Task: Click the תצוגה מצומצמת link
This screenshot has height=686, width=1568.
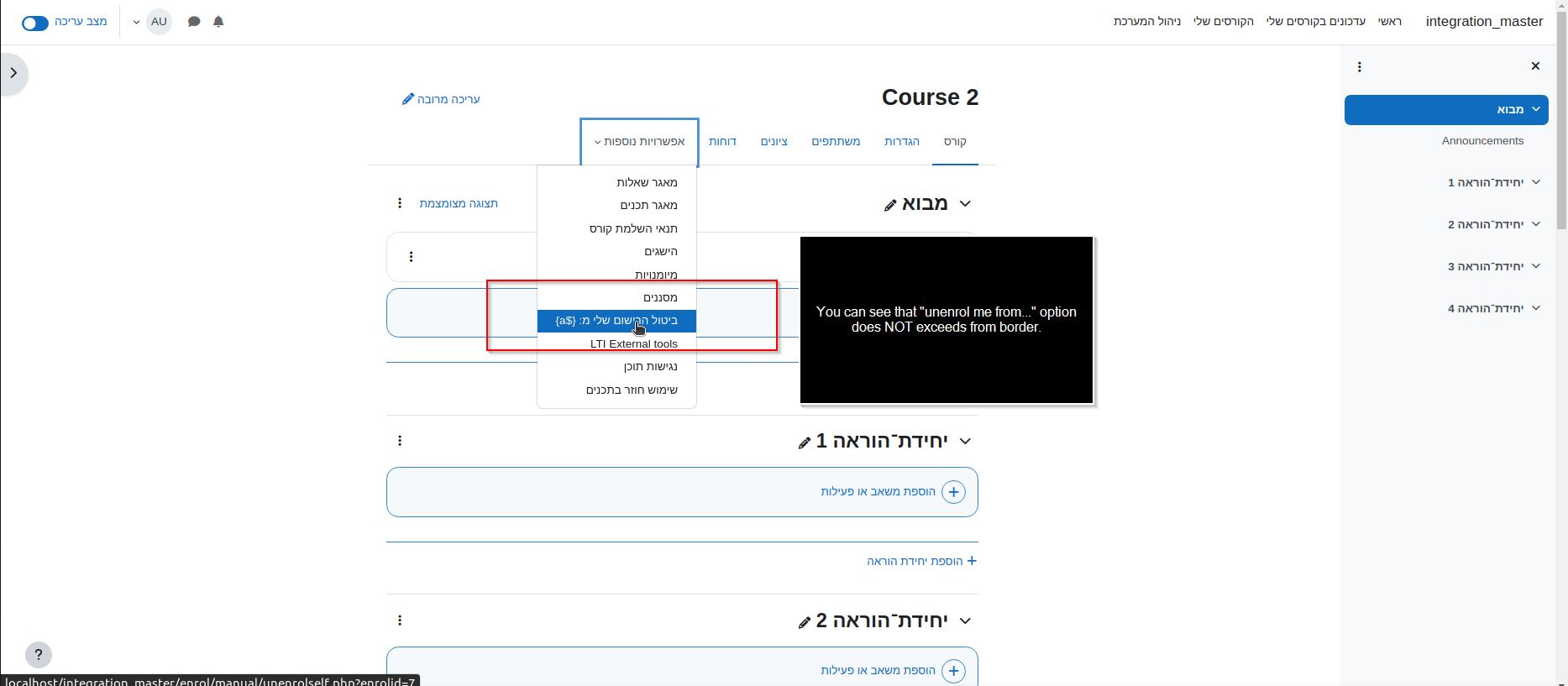Action: (459, 203)
